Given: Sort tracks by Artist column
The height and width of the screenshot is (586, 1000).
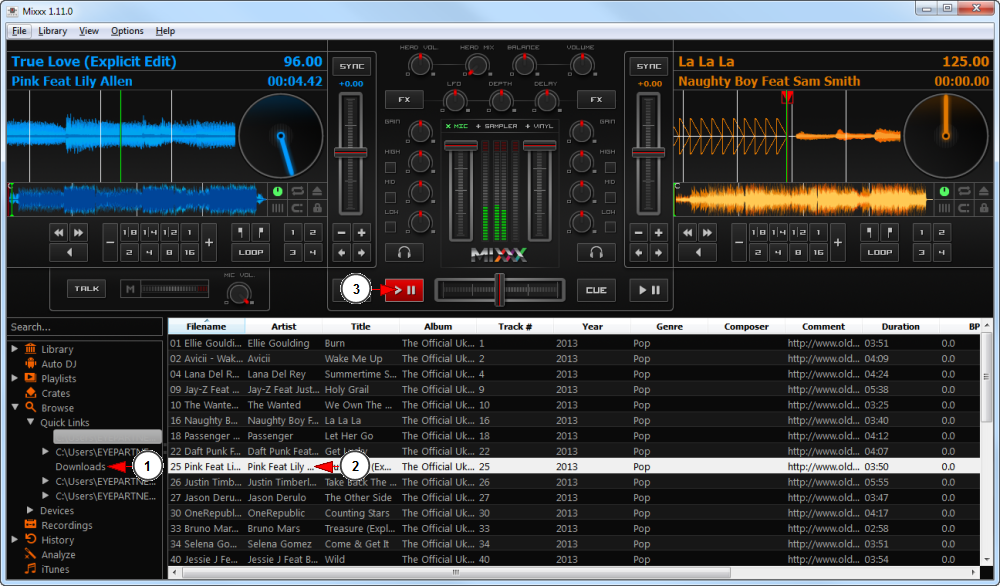Looking at the screenshot, I should tap(284, 326).
